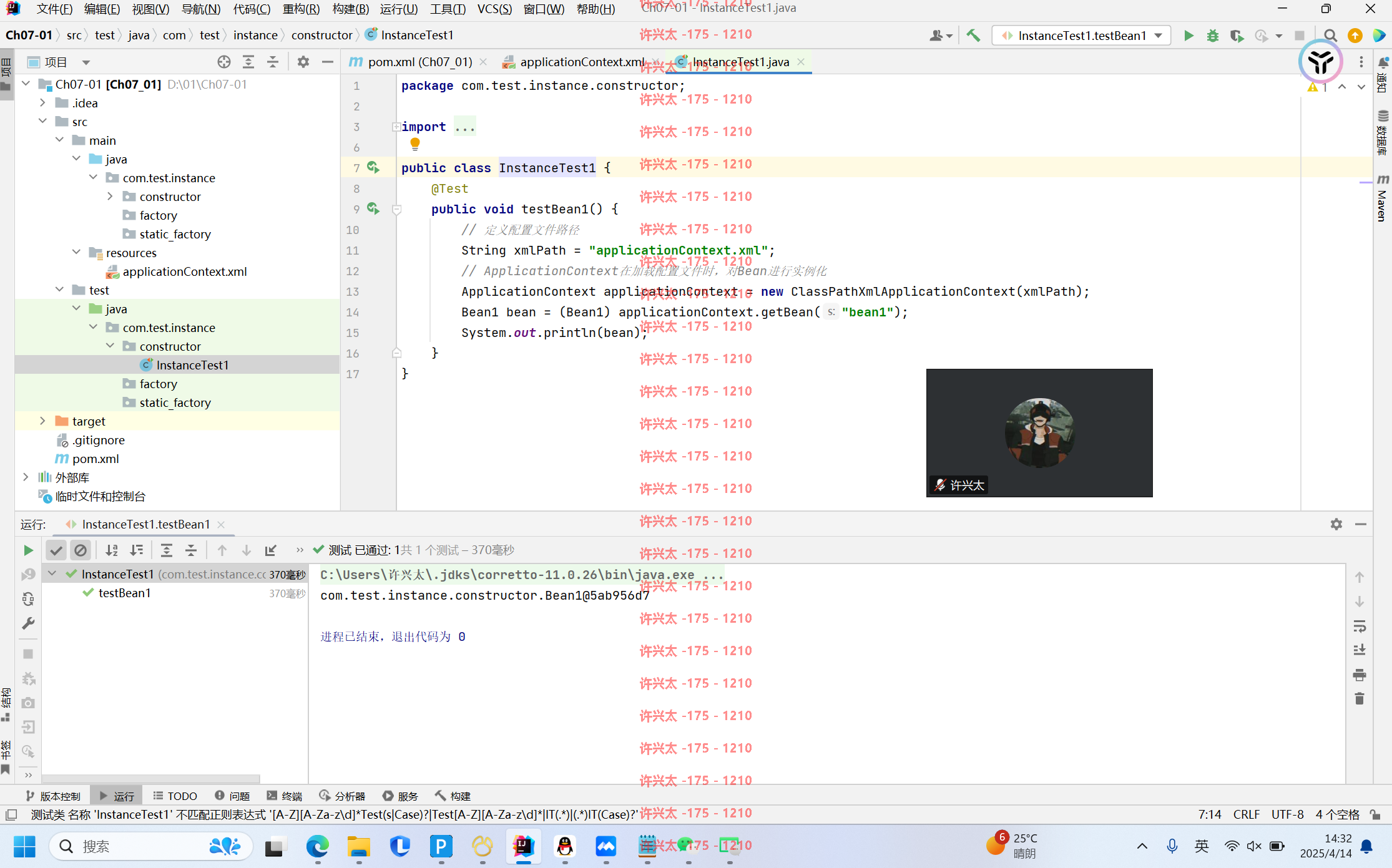1392x868 pixels.
Task: Expand all nodes in project panel
Action: 248,62
